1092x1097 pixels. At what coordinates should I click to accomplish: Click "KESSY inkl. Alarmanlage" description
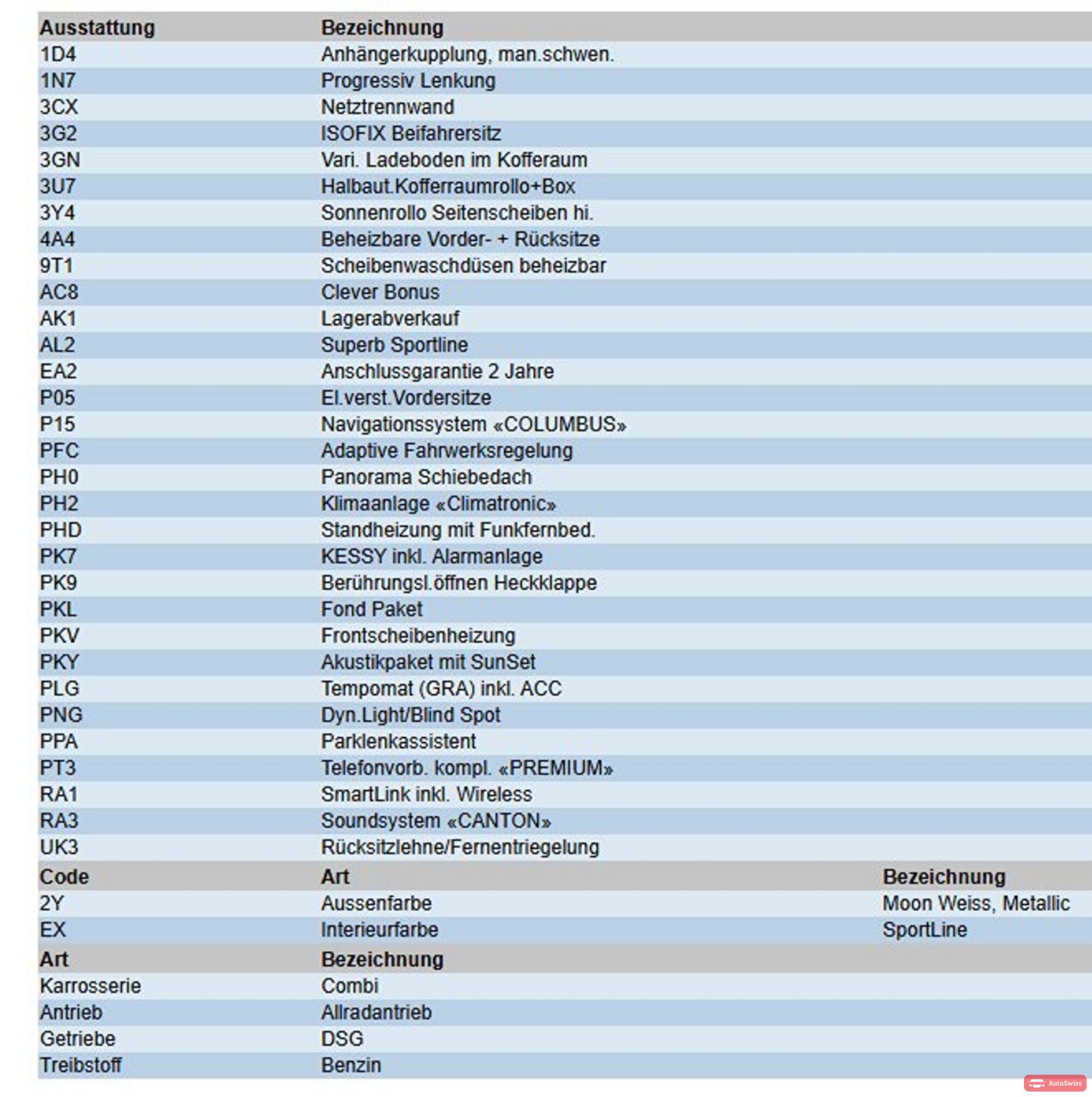(x=431, y=557)
